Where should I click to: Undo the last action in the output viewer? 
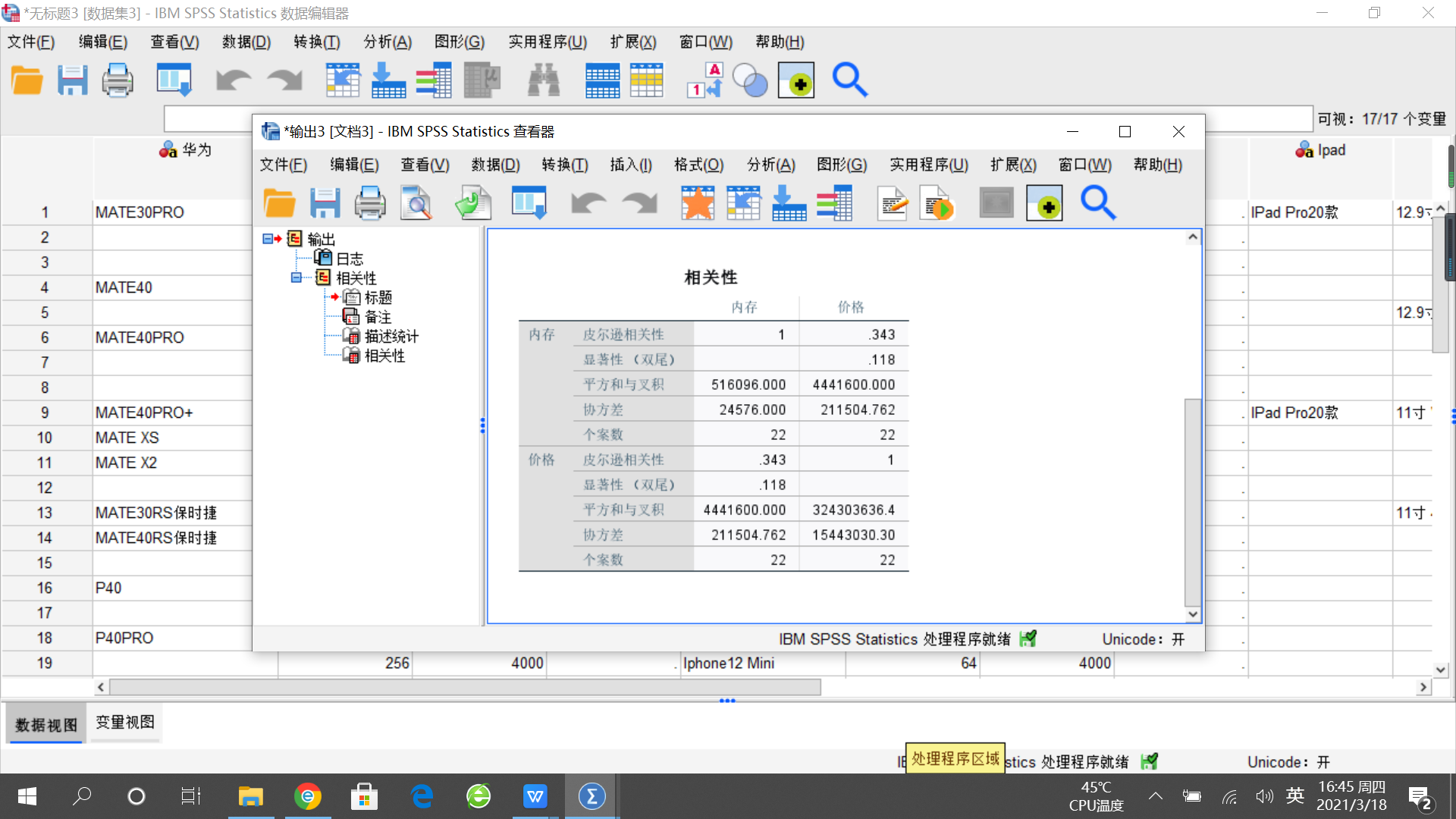(588, 202)
